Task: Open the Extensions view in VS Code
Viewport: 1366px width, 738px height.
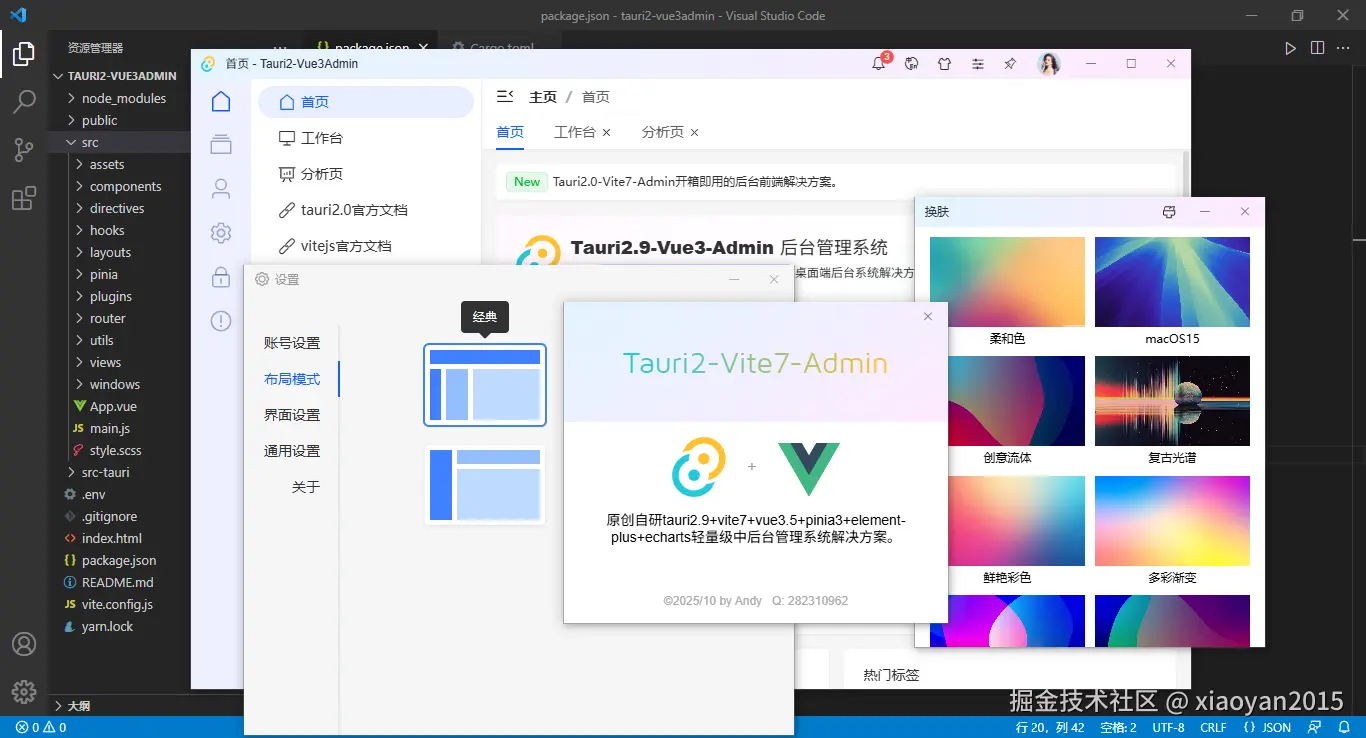Action: [24, 198]
